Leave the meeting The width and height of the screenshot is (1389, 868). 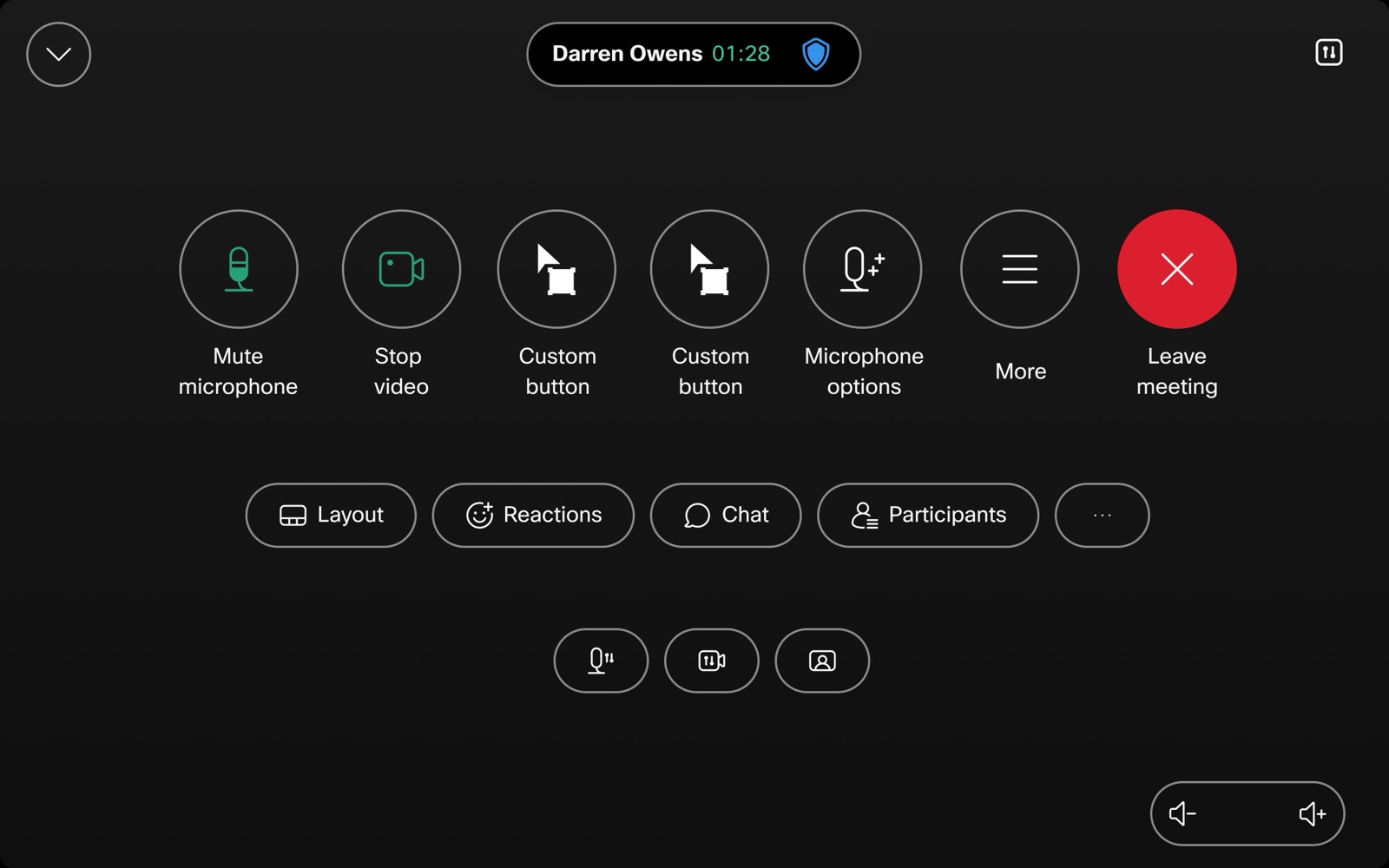(x=1177, y=269)
